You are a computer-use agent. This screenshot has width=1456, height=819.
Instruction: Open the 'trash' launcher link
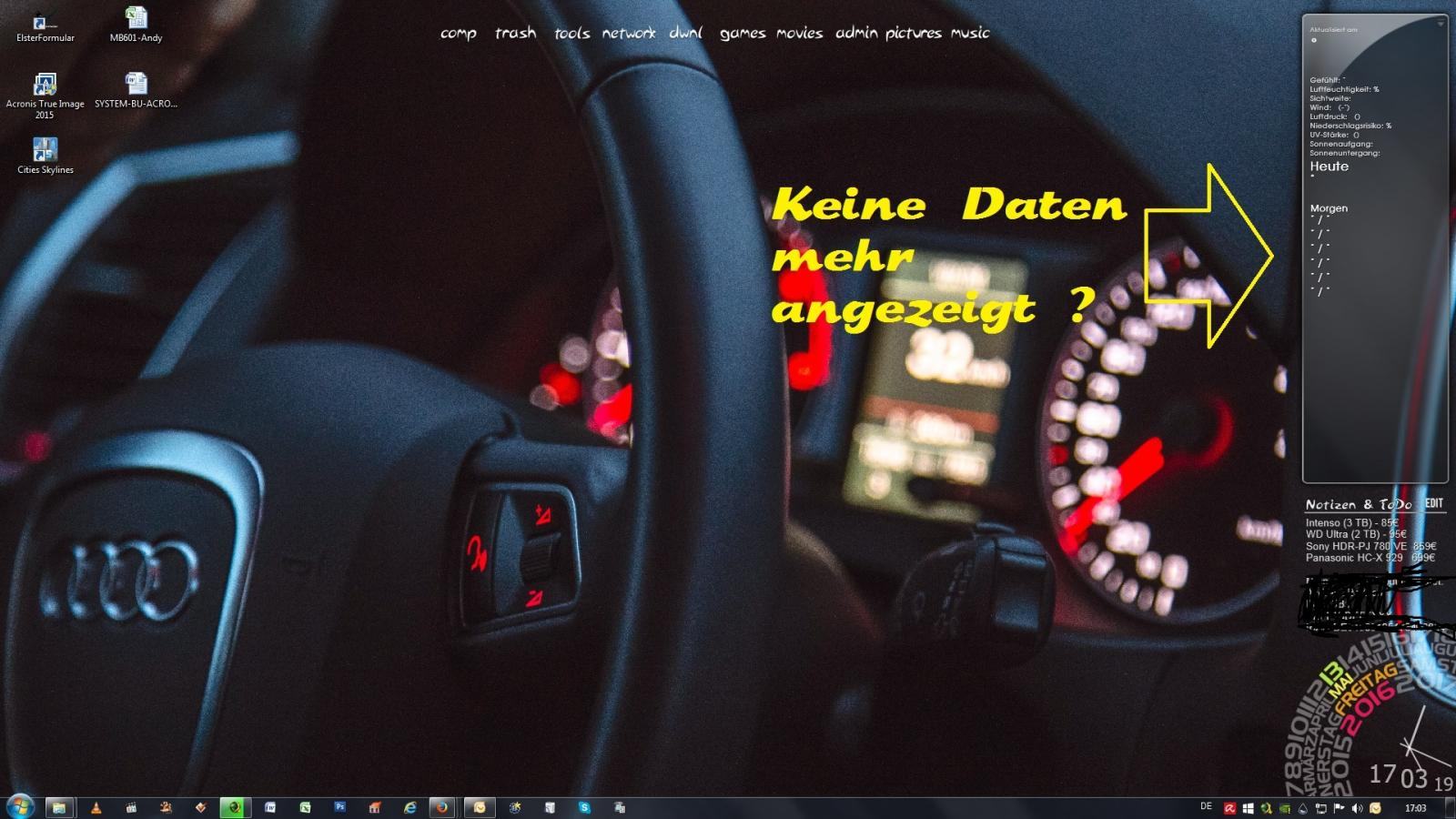tap(515, 33)
